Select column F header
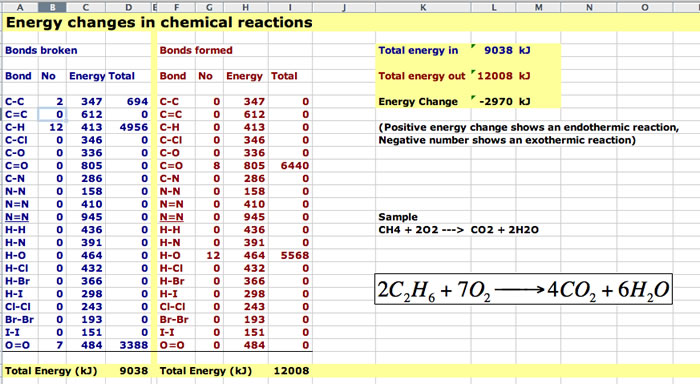 (x=177, y=7)
